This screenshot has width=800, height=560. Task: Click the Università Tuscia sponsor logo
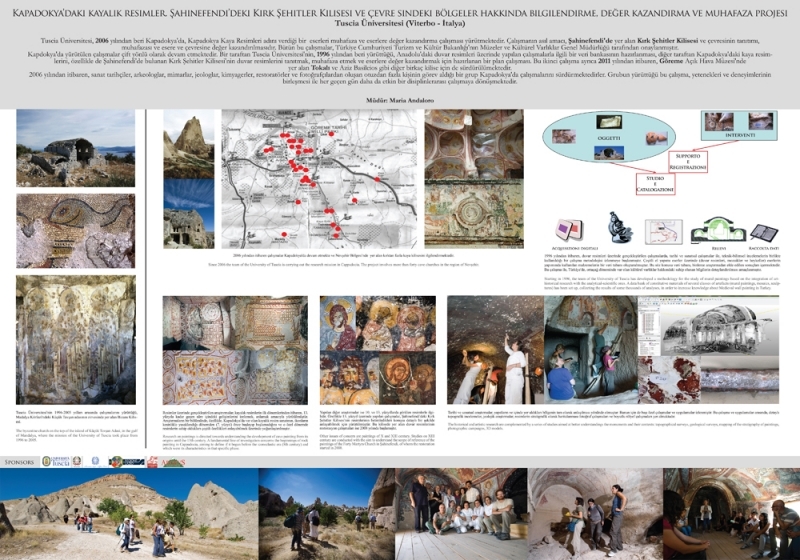[x=57, y=462]
